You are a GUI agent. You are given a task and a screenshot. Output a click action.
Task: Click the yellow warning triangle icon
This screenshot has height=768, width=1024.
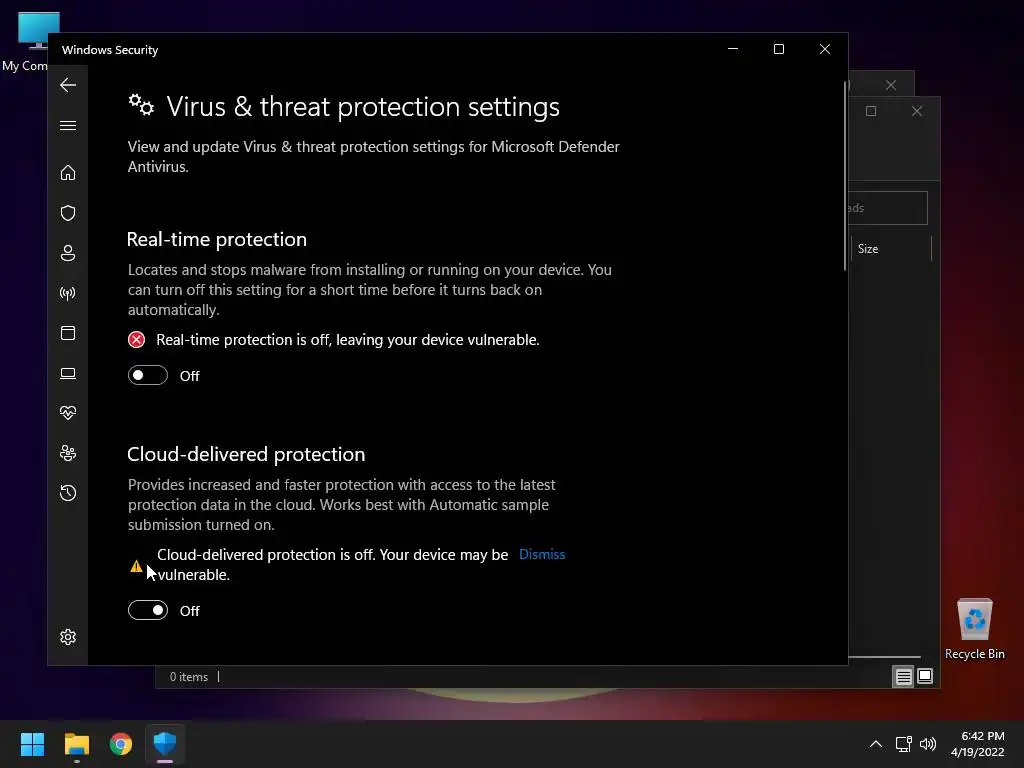(x=136, y=566)
